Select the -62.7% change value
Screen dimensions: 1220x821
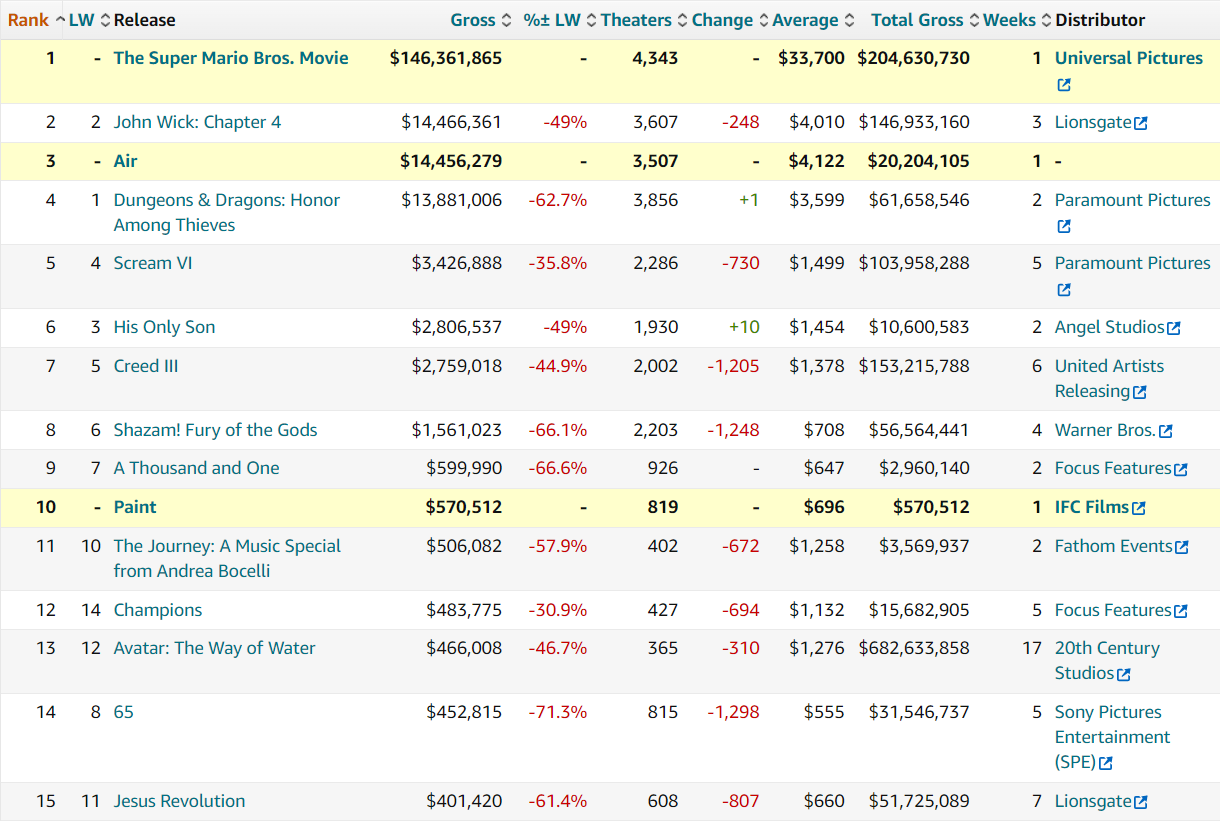click(x=558, y=200)
